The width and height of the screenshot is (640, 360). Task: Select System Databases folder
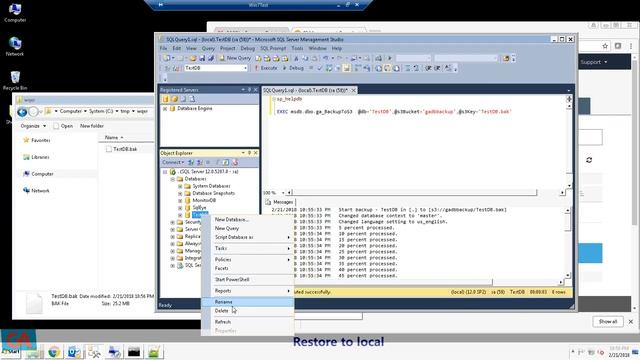tap(211, 186)
